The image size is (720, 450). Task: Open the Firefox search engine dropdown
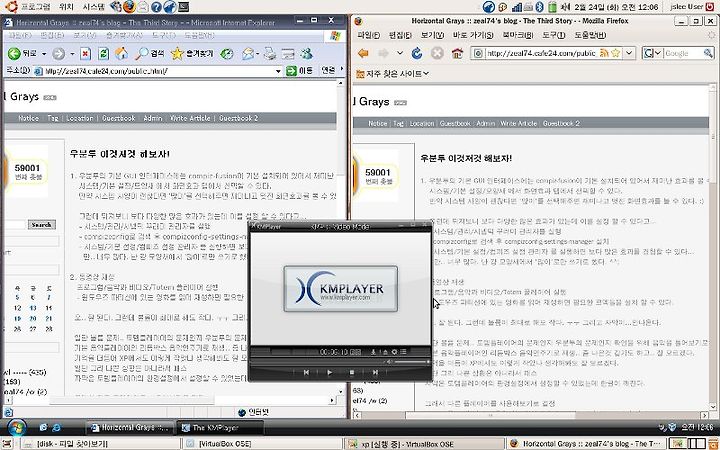657,53
